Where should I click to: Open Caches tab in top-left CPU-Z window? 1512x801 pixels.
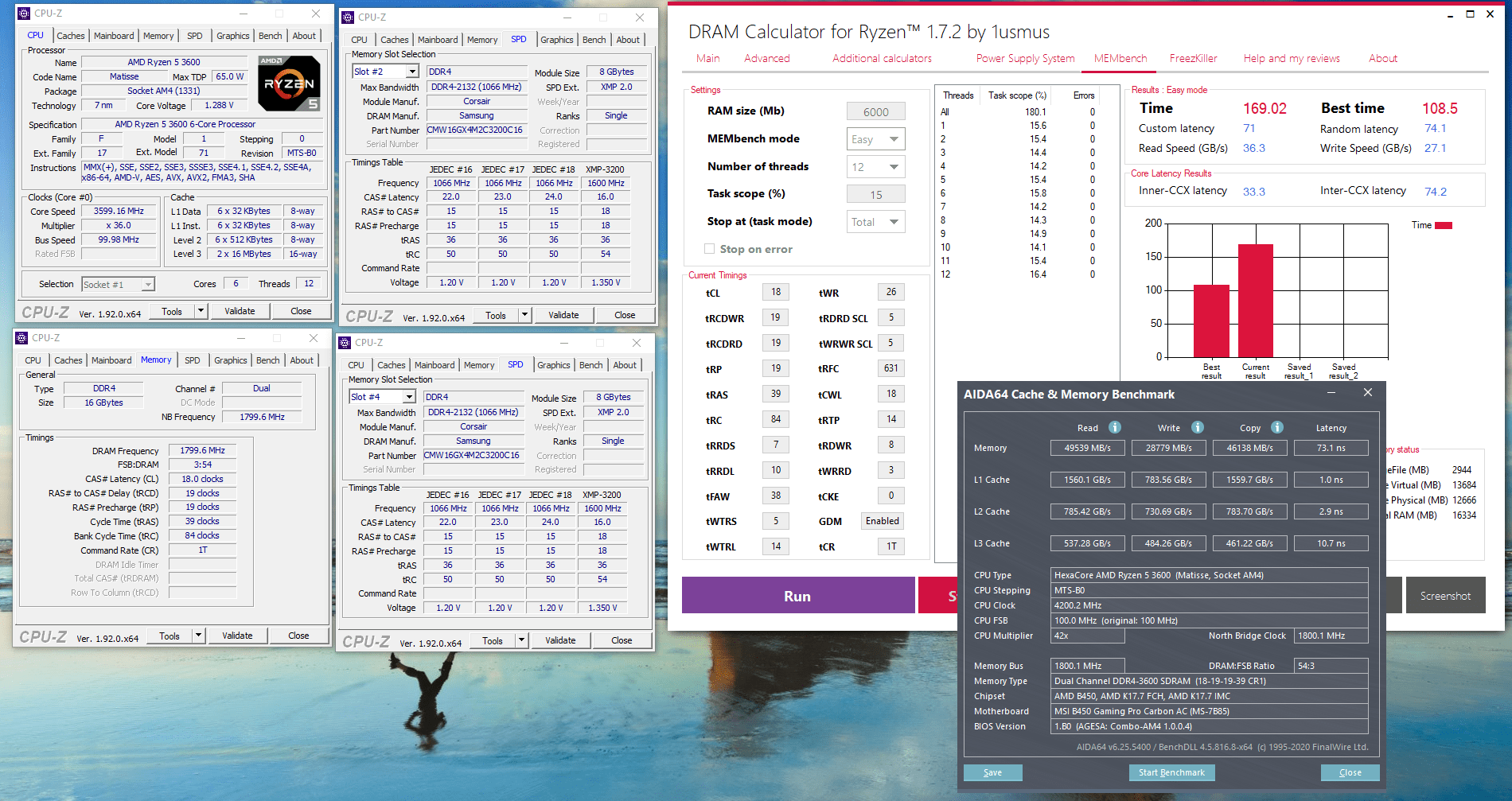[70, 36]
